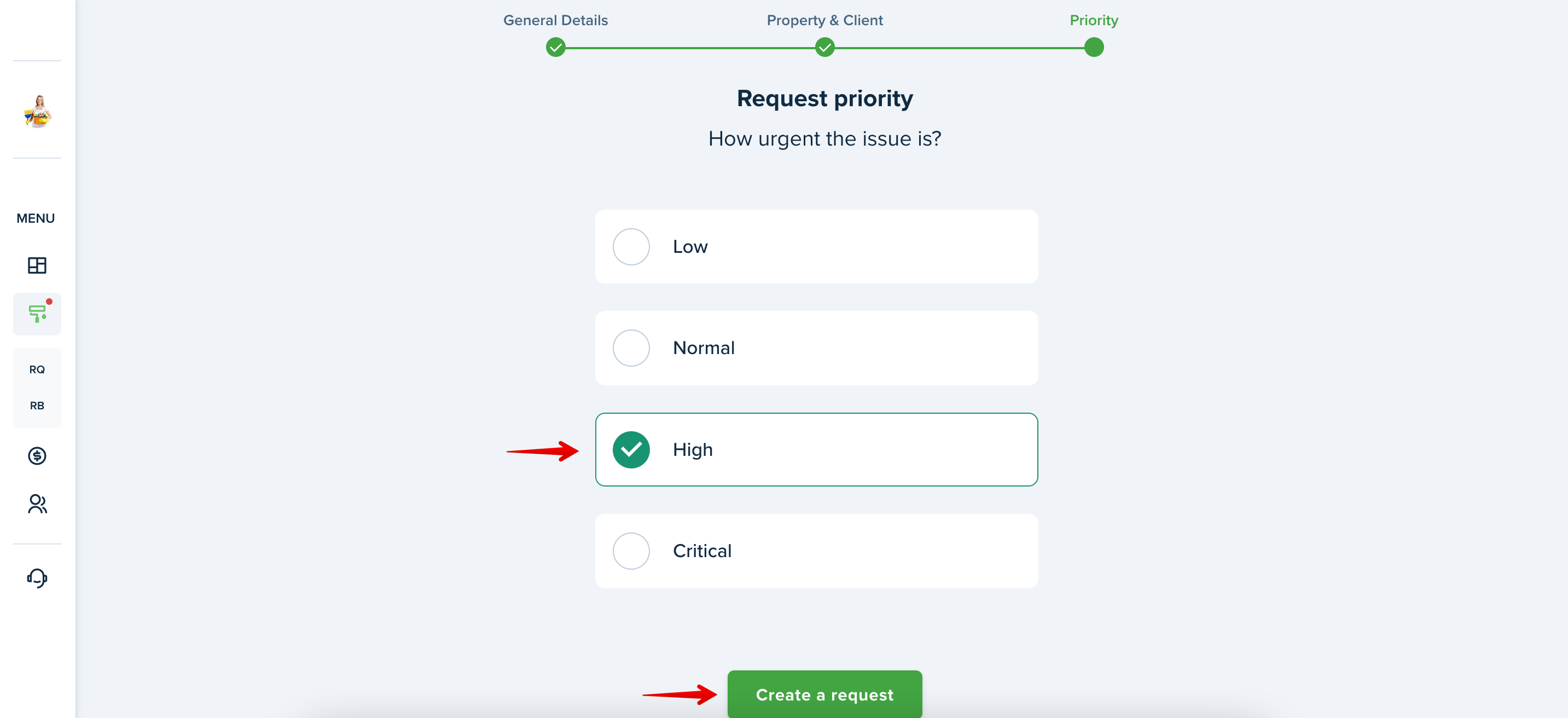
Task: Go to the General Details step label
Action: point(556,20)
